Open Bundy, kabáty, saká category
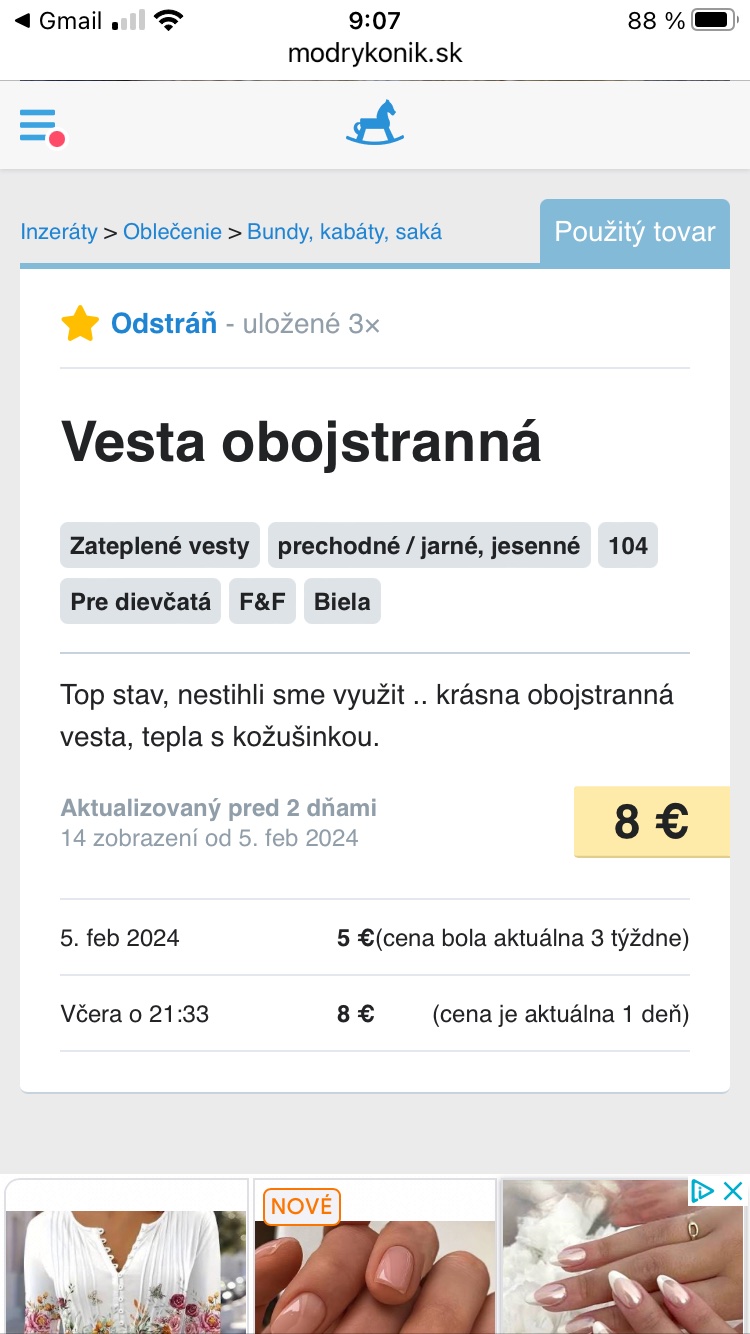The width and height of the screenshot is (750, 1334). pyautogui.click(x=344, y=232)
